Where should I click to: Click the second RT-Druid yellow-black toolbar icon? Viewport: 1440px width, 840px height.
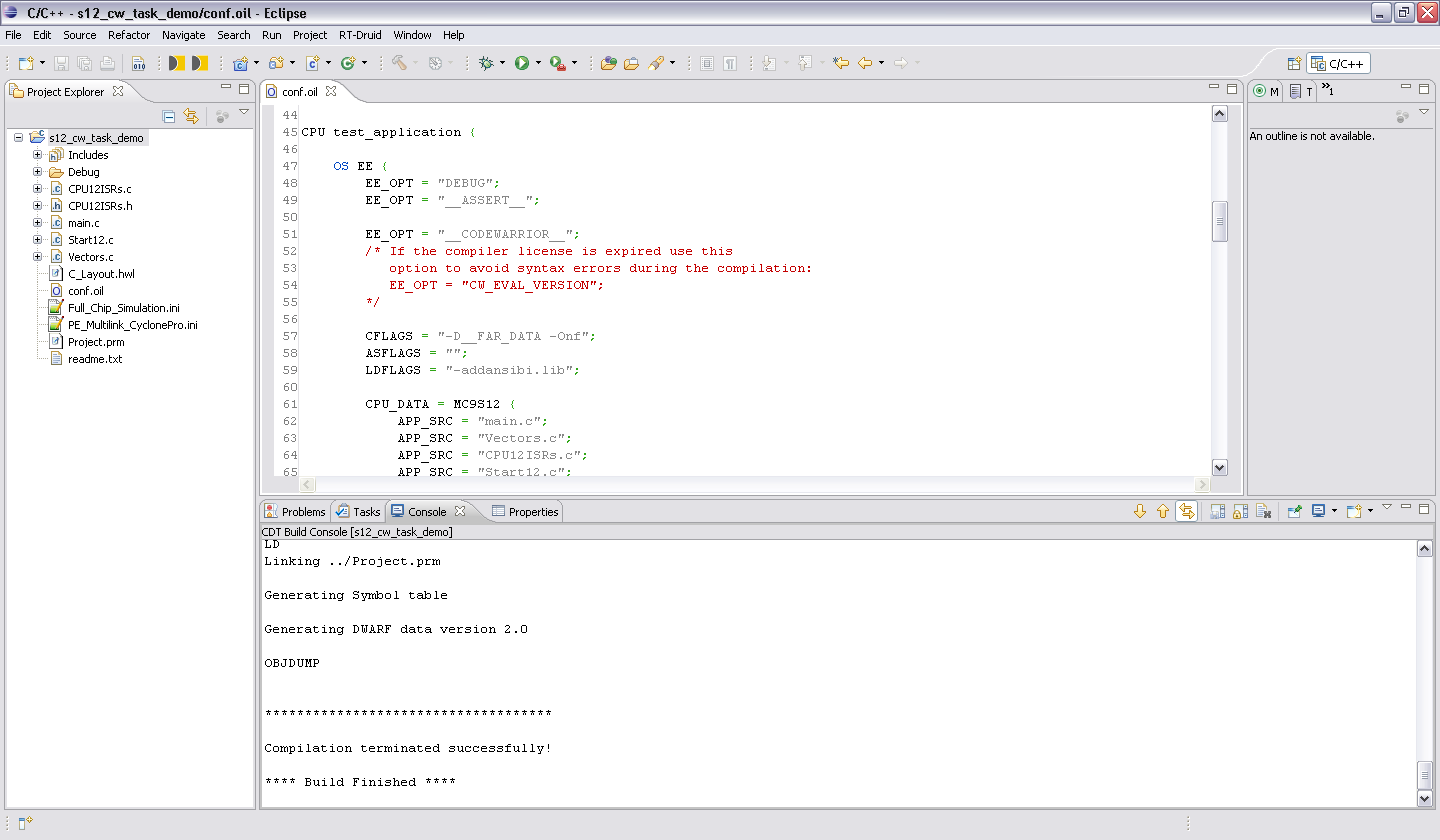[199, 63]
